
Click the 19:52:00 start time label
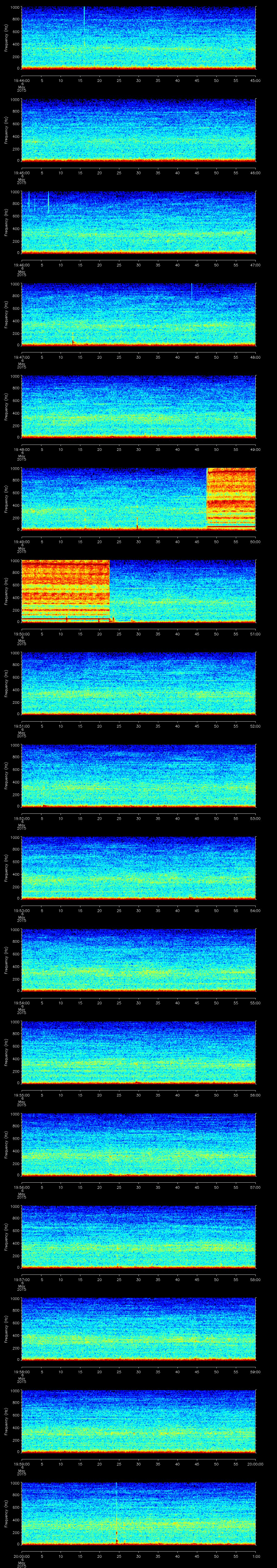click(x=21, y=818)
